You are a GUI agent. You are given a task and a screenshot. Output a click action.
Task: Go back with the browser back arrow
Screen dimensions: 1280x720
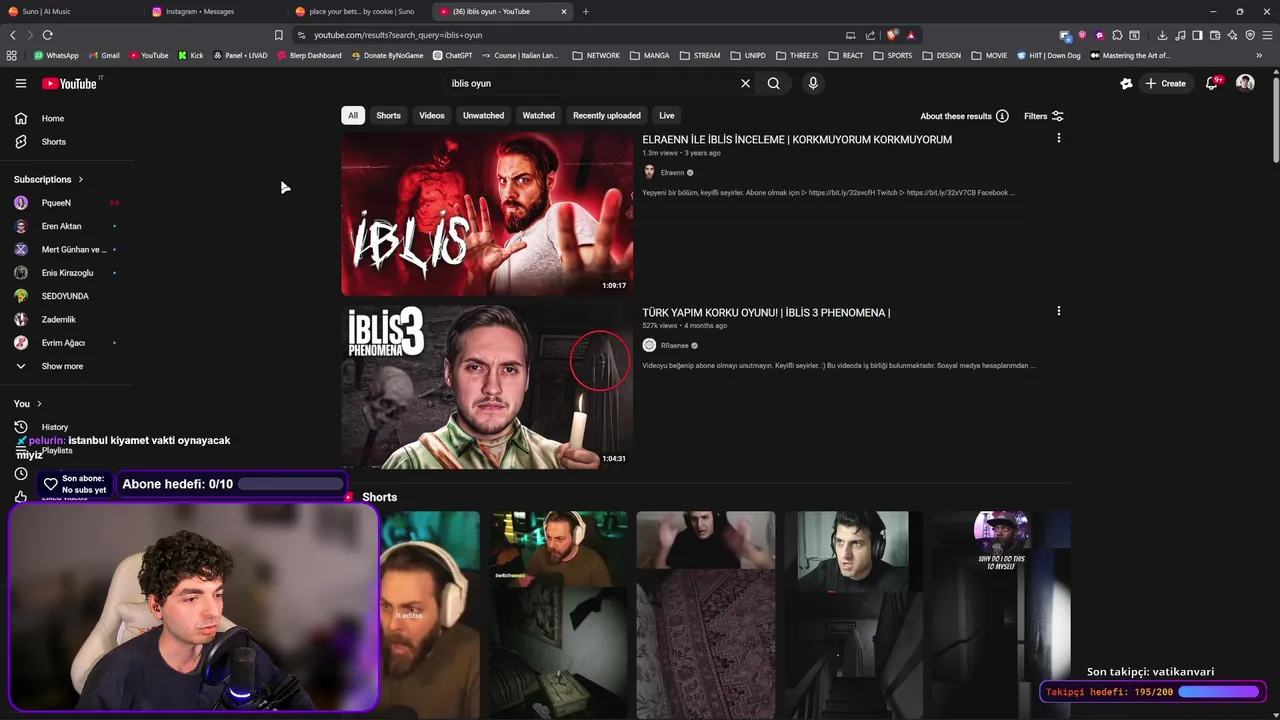13,35
